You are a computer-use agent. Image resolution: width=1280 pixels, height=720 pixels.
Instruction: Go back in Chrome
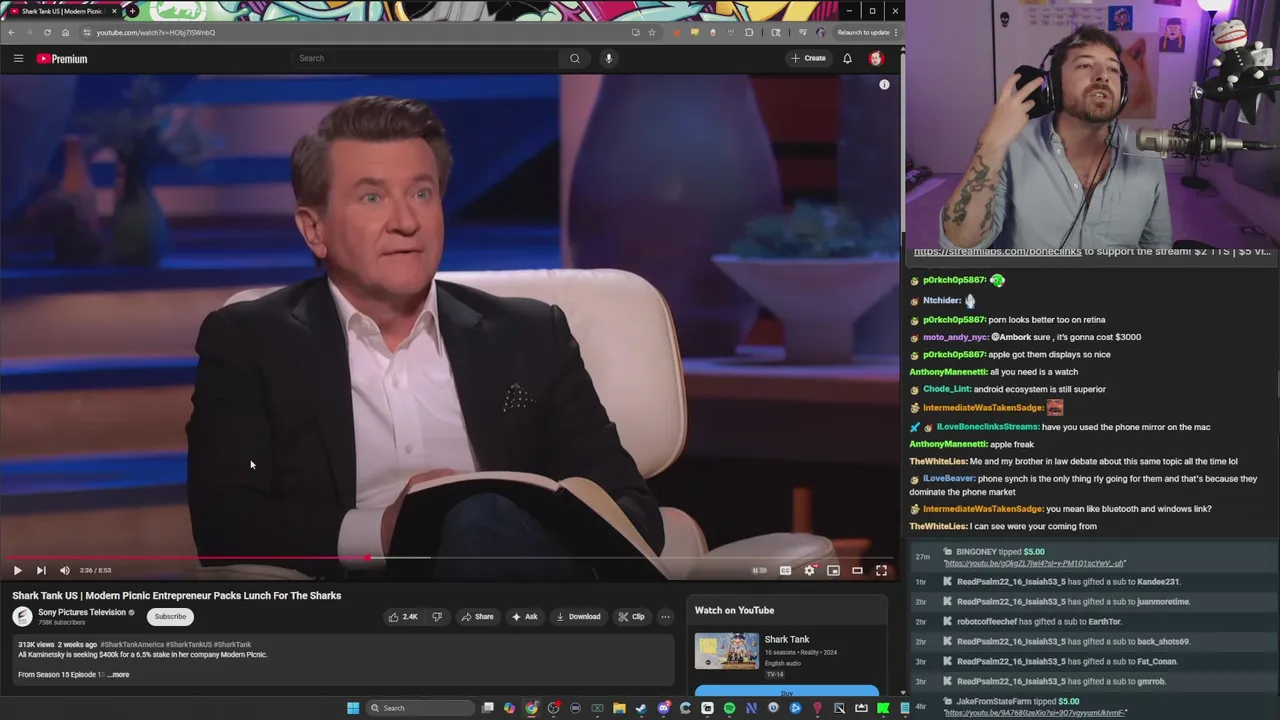[11, 32]
